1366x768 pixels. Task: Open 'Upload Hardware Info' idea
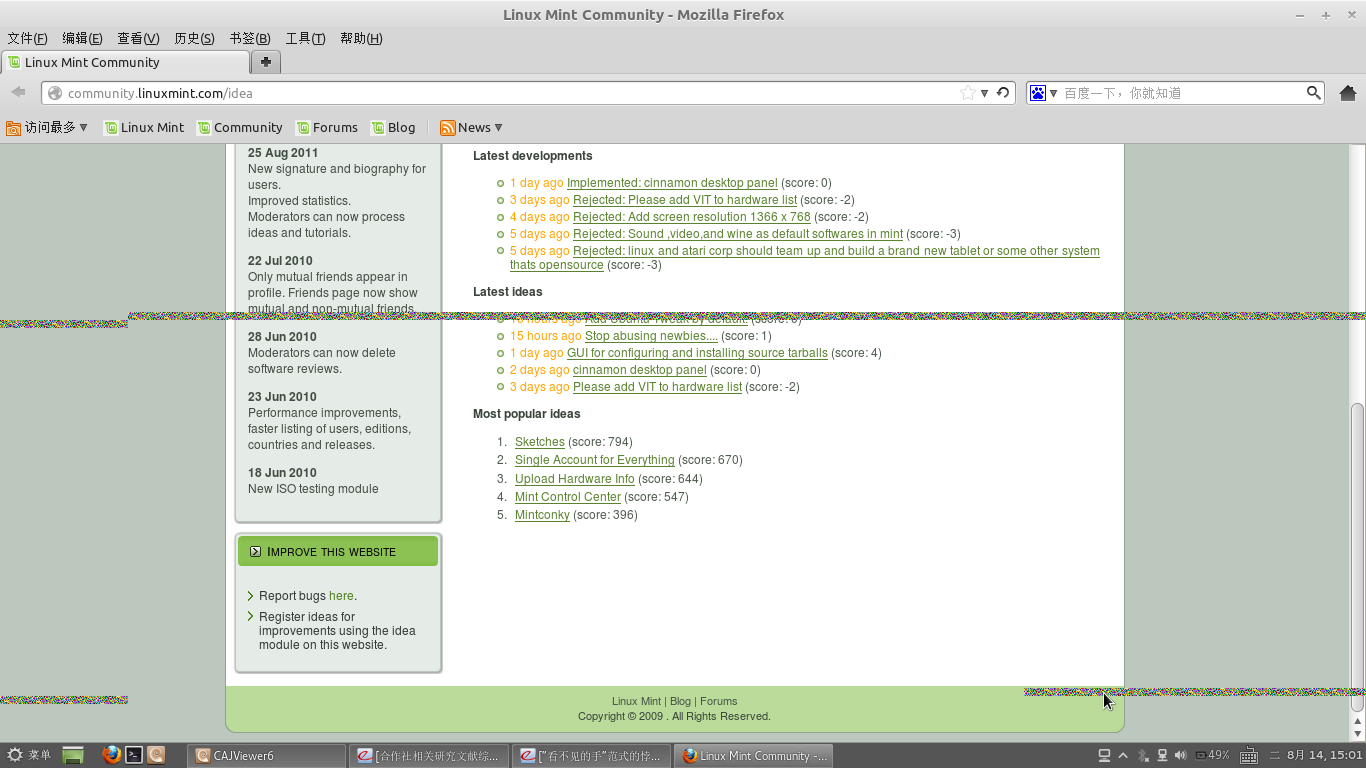[x=575, y=479]
